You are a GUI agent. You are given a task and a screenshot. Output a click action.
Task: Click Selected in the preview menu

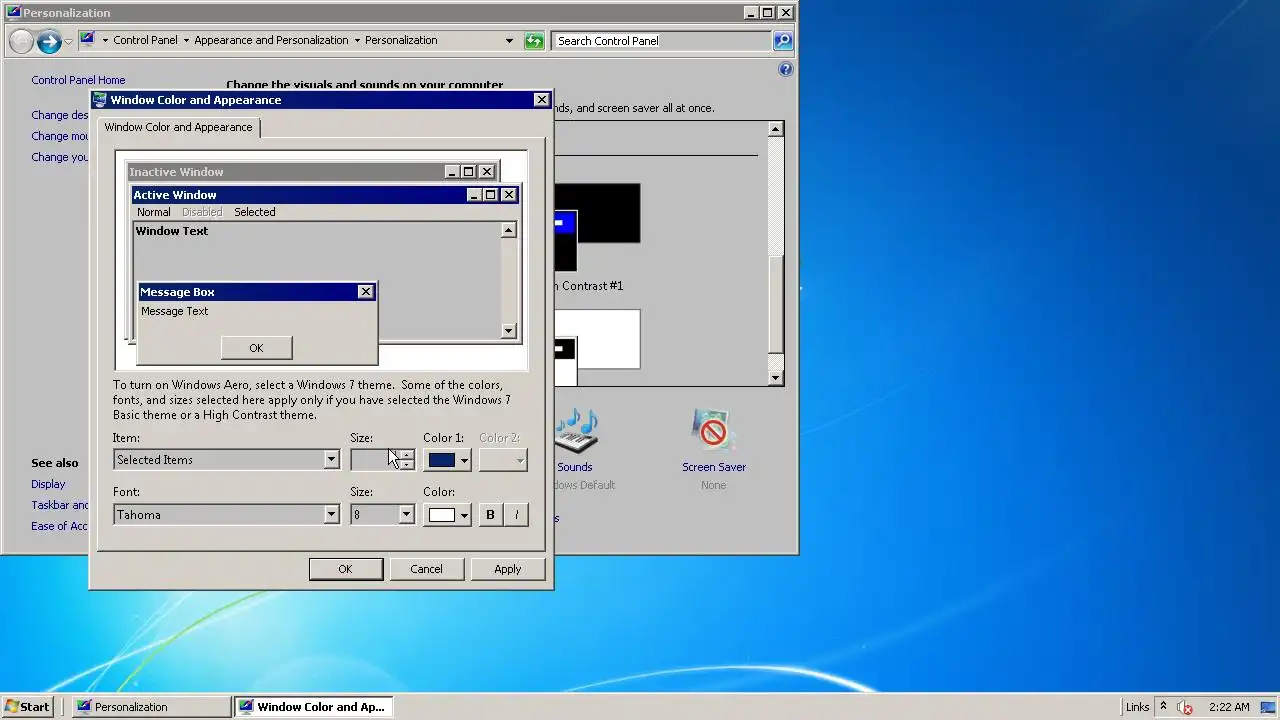point(254,212)
